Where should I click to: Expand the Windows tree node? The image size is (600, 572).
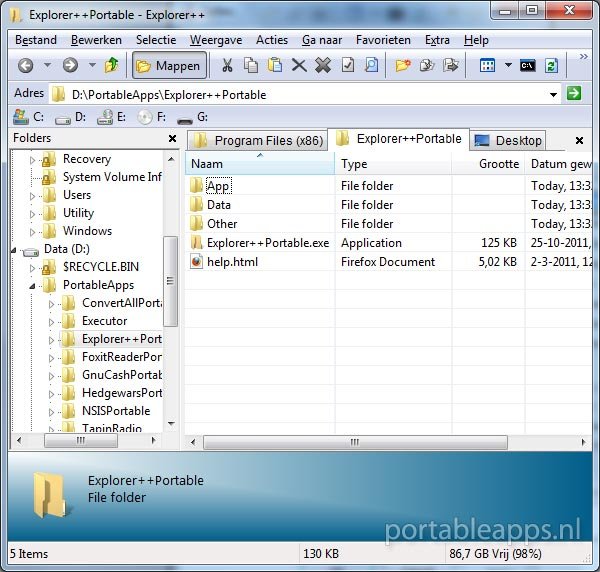pos(33,232)
